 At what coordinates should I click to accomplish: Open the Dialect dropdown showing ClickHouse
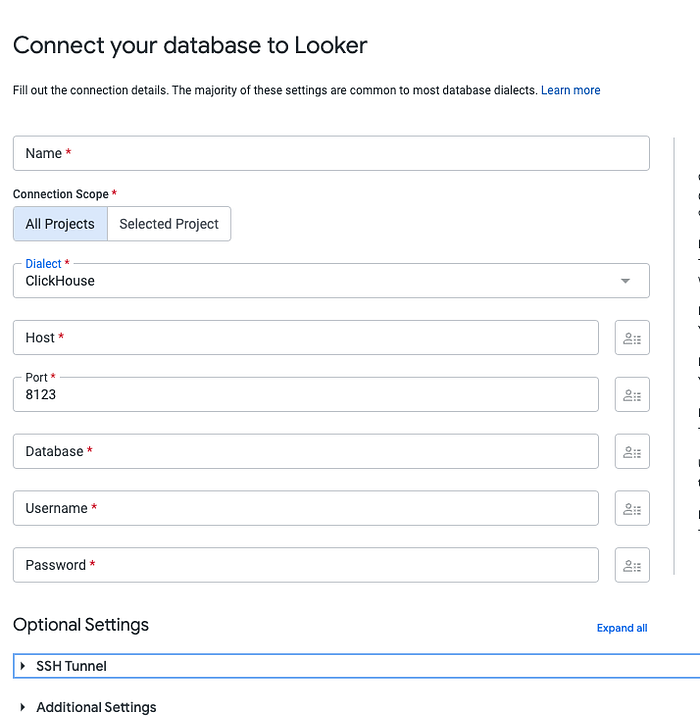coord(331,281)
